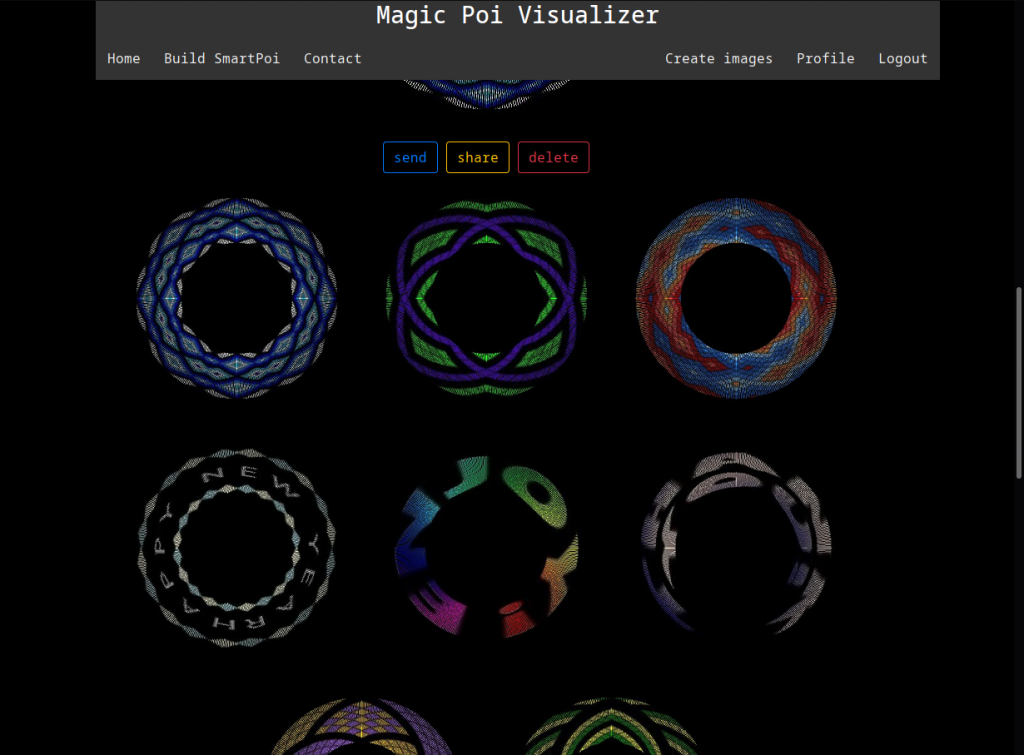Screen dimensions: 1024x755
Task: Select the HAPPY NEW YEAR ring image
Action: tap(236, 547)
